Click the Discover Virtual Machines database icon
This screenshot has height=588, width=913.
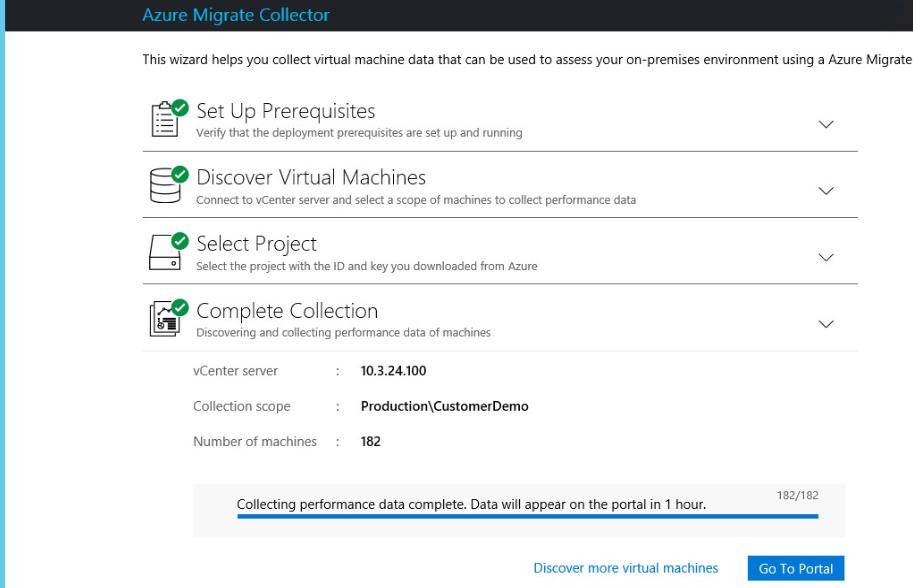[x=164, y=187]
